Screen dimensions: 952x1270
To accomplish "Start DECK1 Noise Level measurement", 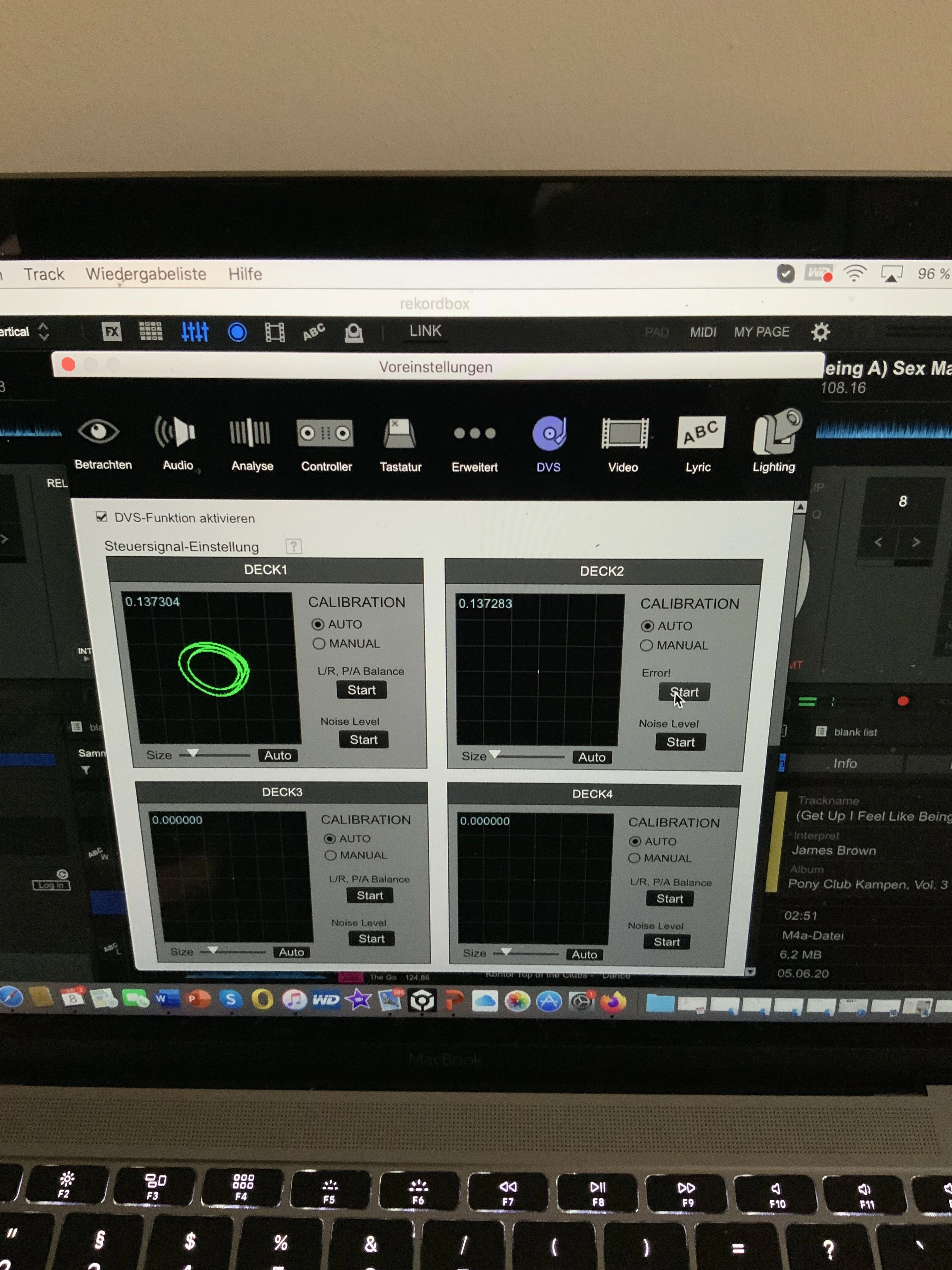I will tap(363, 740).
